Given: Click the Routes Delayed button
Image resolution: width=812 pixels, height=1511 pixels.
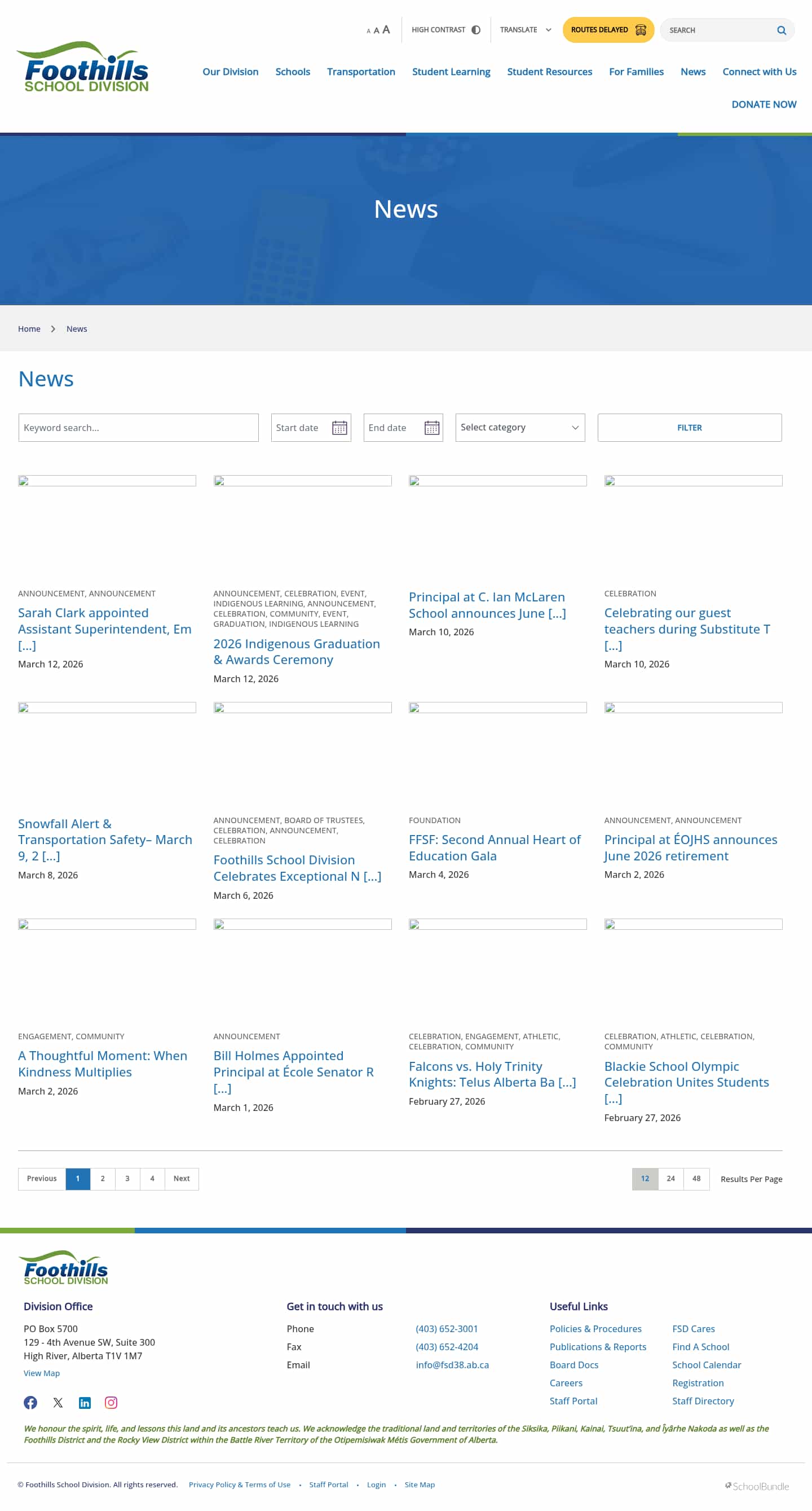Looking at the screenshot, I should tap(608, 30).
